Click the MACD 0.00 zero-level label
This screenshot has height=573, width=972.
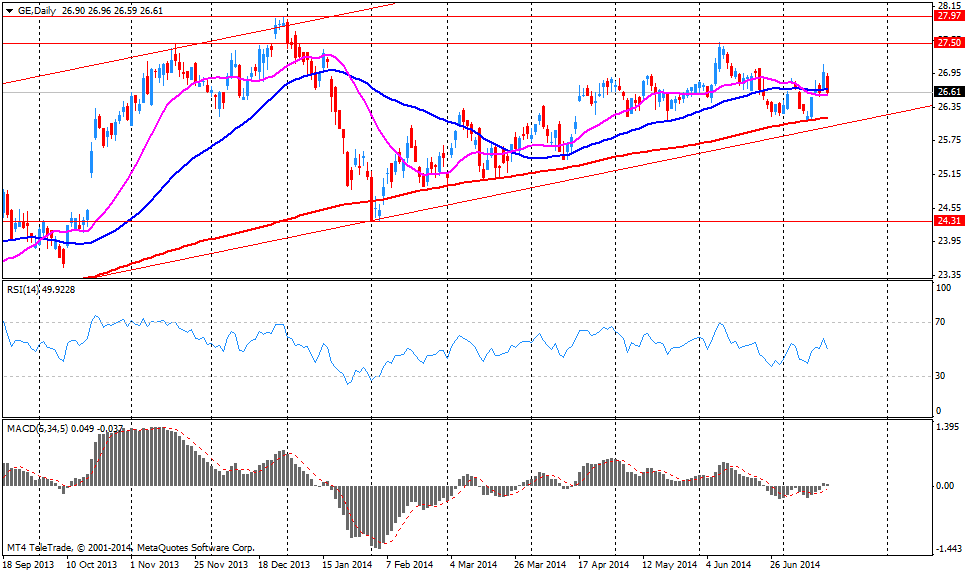[946, 486]
